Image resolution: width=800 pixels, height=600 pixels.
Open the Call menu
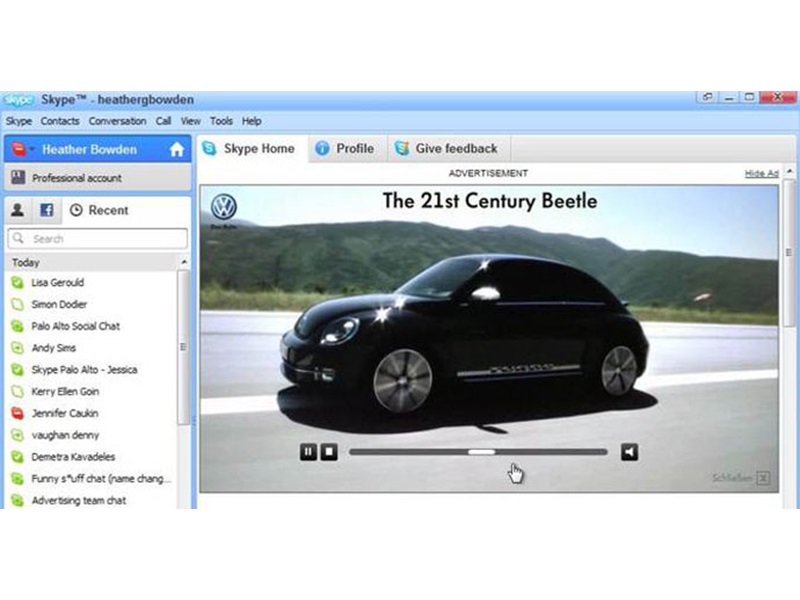[x=163, y=121]
